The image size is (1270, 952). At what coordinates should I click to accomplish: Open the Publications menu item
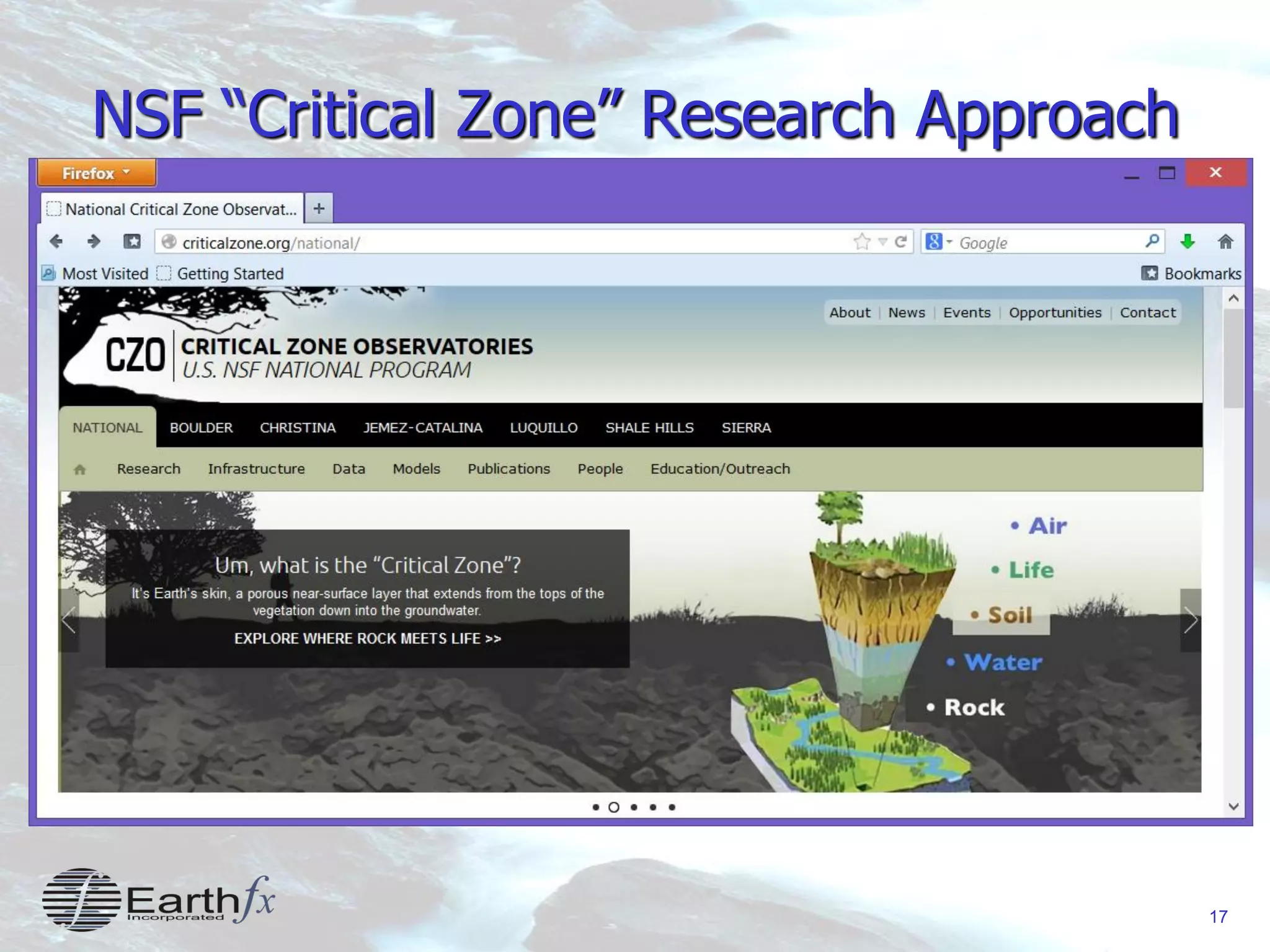click(508, 469)
